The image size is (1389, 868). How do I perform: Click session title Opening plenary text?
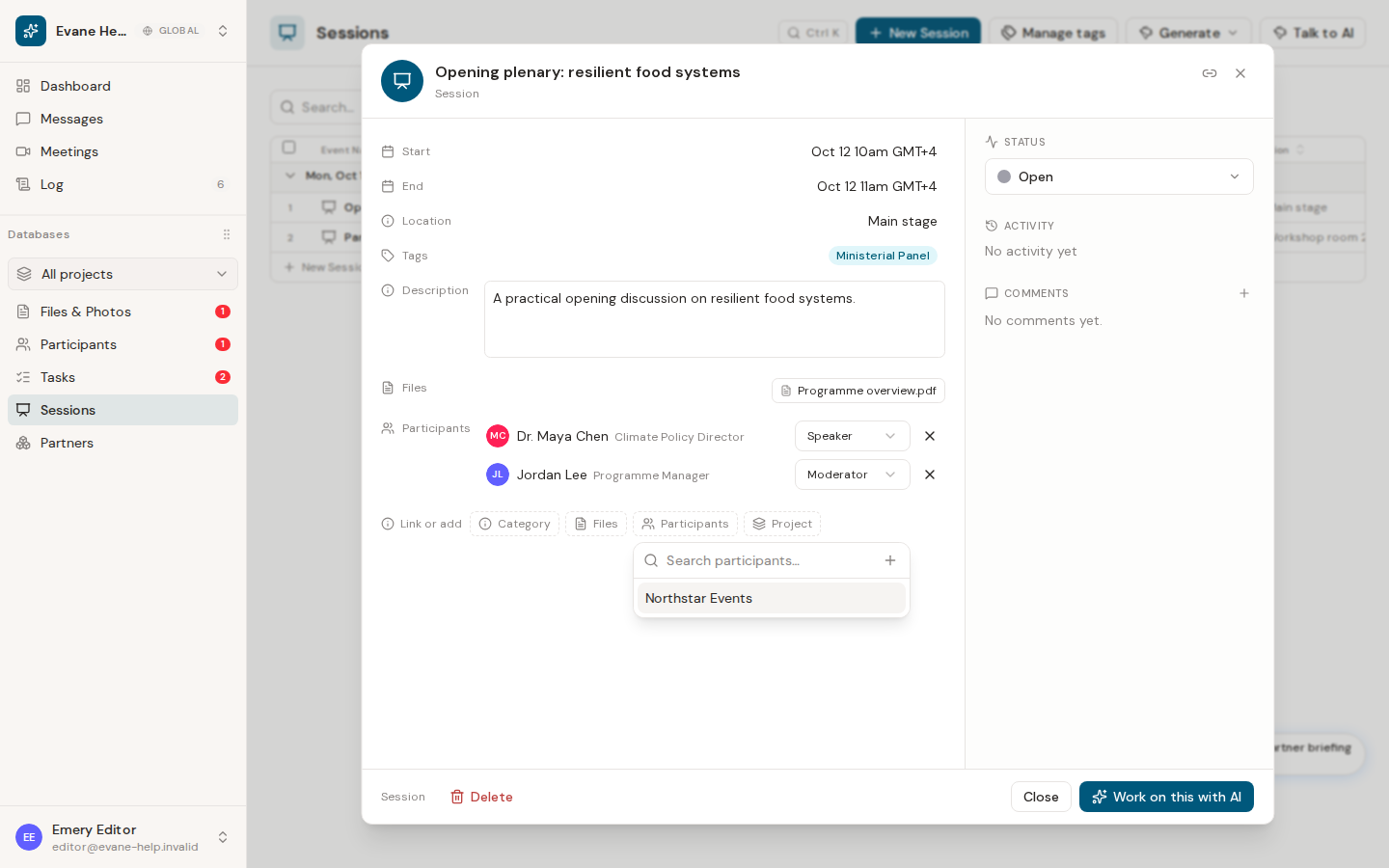click(587, 72)
